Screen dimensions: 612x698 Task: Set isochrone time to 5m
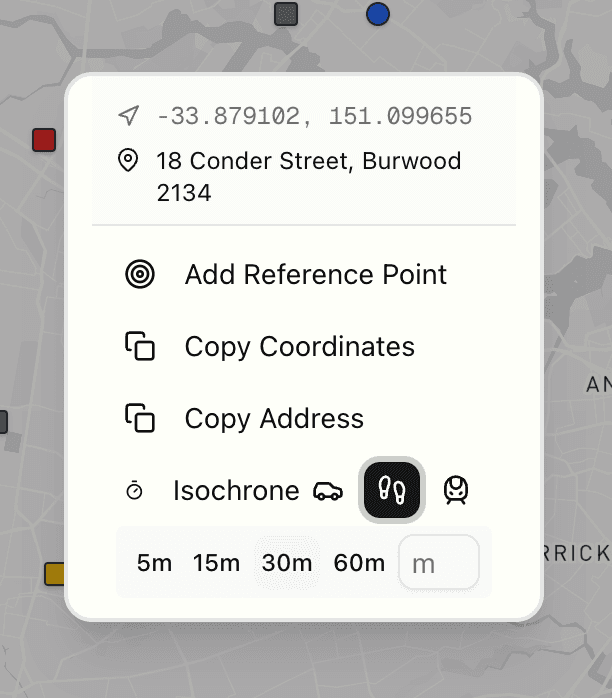(x=154, y=563)
